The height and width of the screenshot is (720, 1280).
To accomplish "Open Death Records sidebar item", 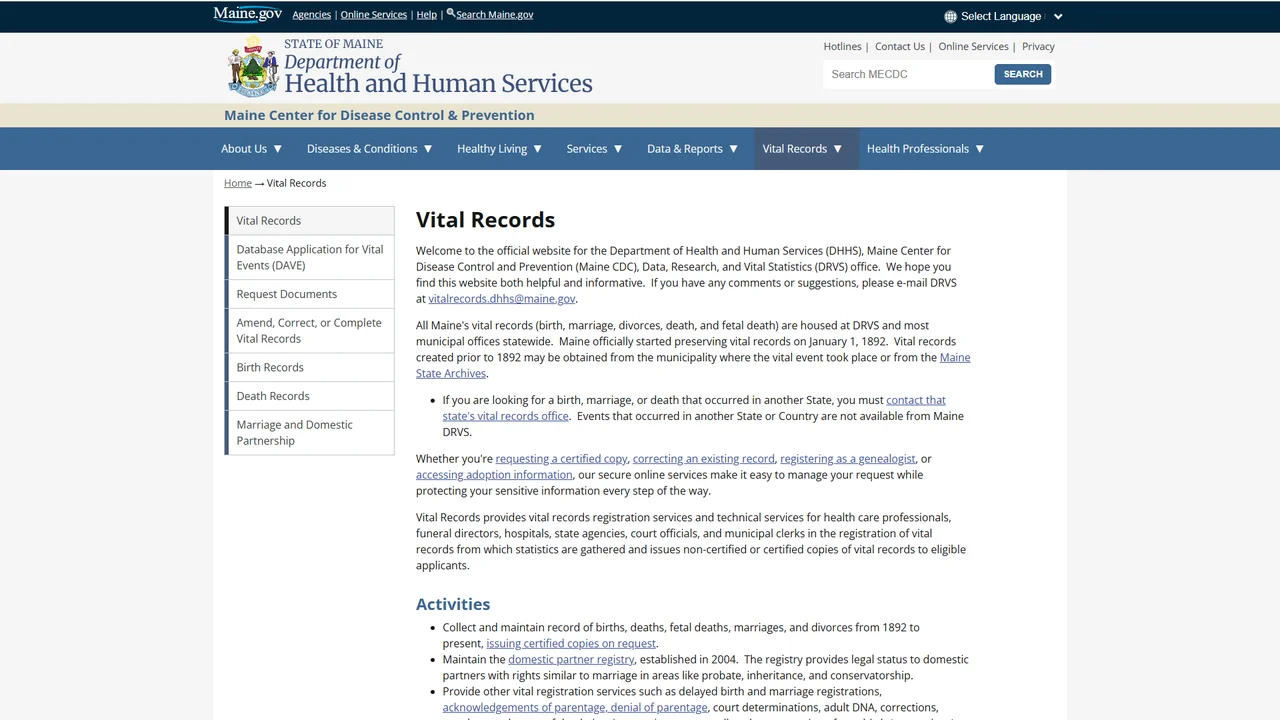I will coord(310,396).
